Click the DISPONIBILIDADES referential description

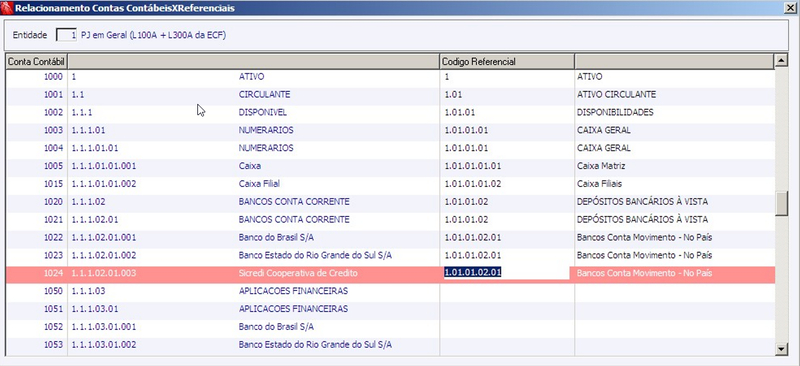(x=615, y=113)
